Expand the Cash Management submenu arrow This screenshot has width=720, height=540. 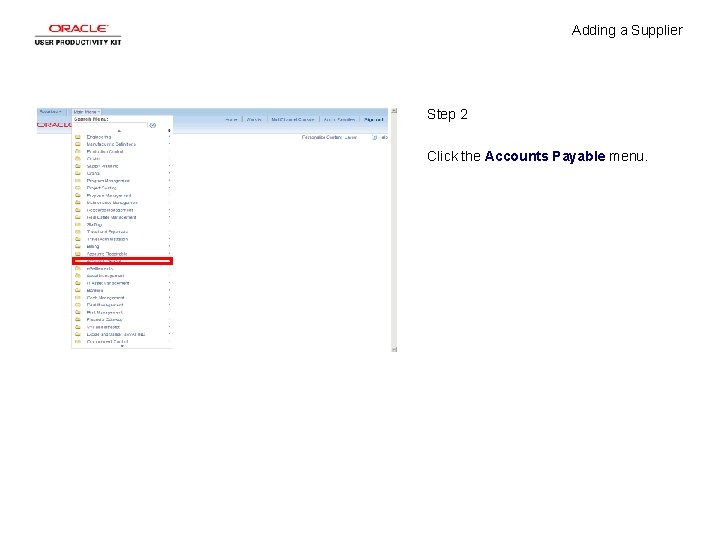(169, 298)
